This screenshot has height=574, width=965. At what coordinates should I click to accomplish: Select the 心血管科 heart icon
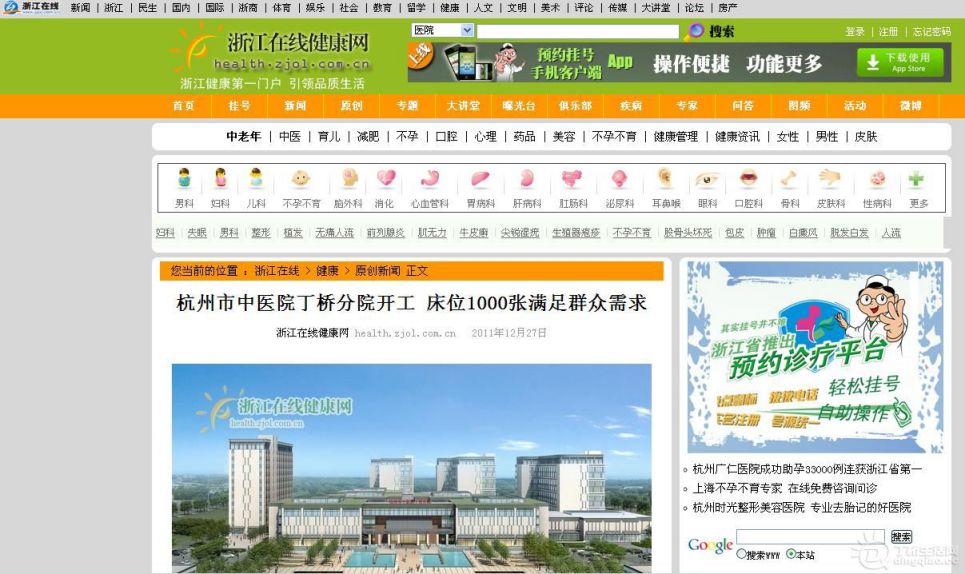pyautogui.click(x=430, y=180)
